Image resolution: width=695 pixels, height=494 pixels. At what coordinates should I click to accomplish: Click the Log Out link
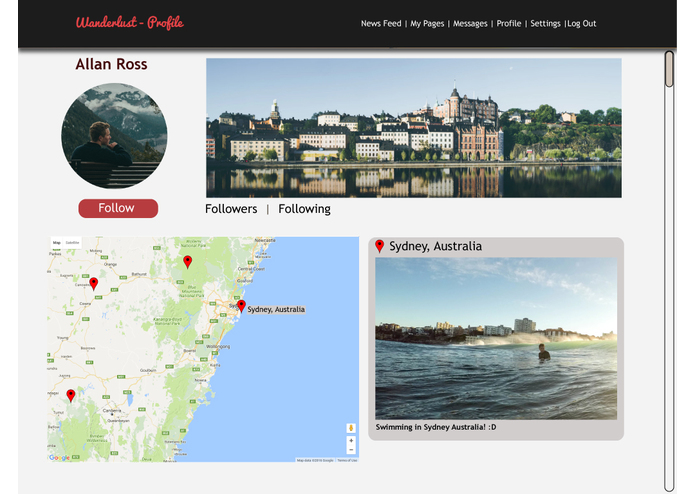582,23
